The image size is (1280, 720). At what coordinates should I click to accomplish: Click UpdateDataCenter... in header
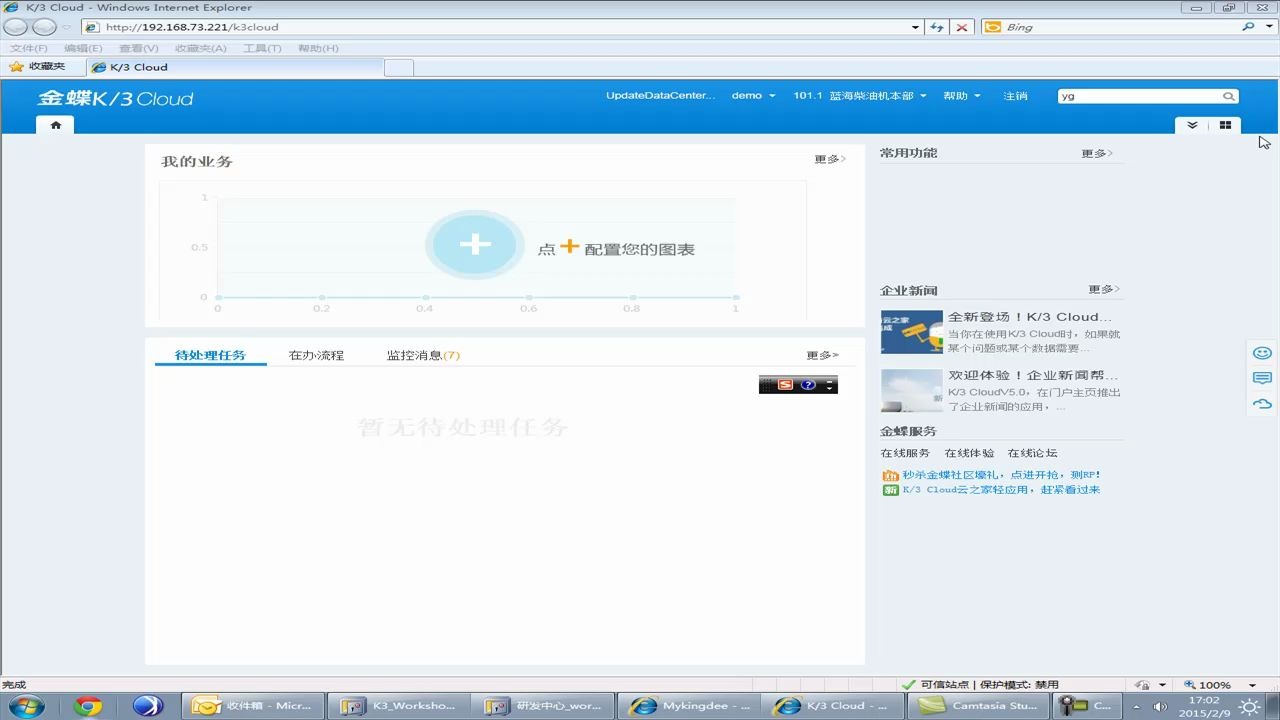[660, 96]
